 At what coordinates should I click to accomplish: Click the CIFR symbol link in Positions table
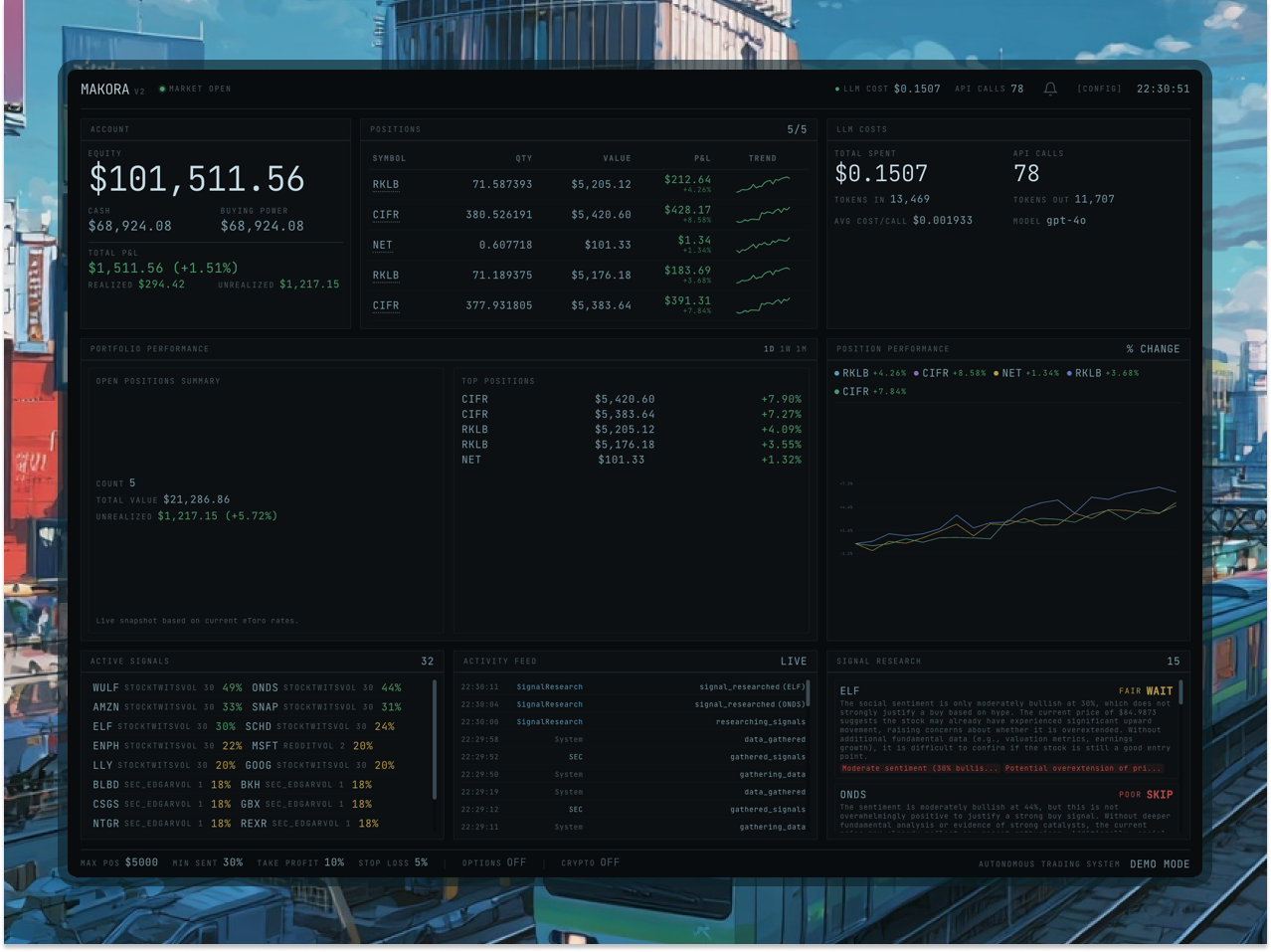pyautogui.click(x=385, y=215)
